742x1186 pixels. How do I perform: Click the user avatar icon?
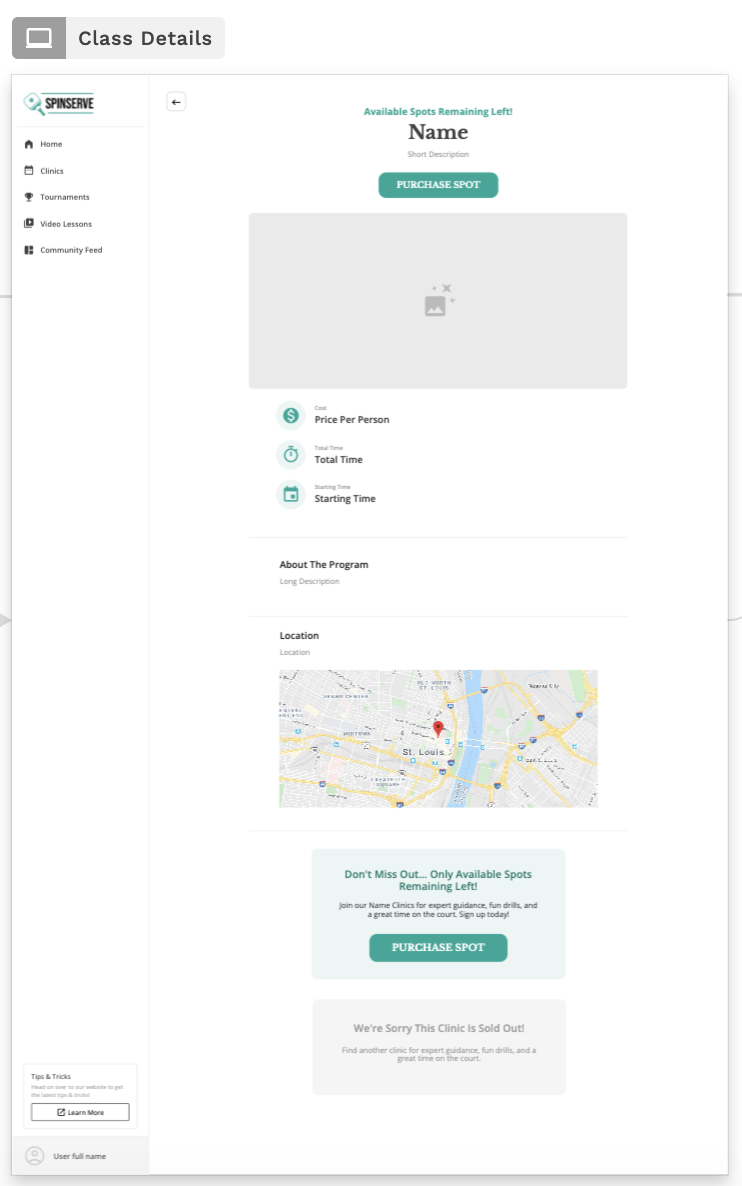pos(34,1156)
